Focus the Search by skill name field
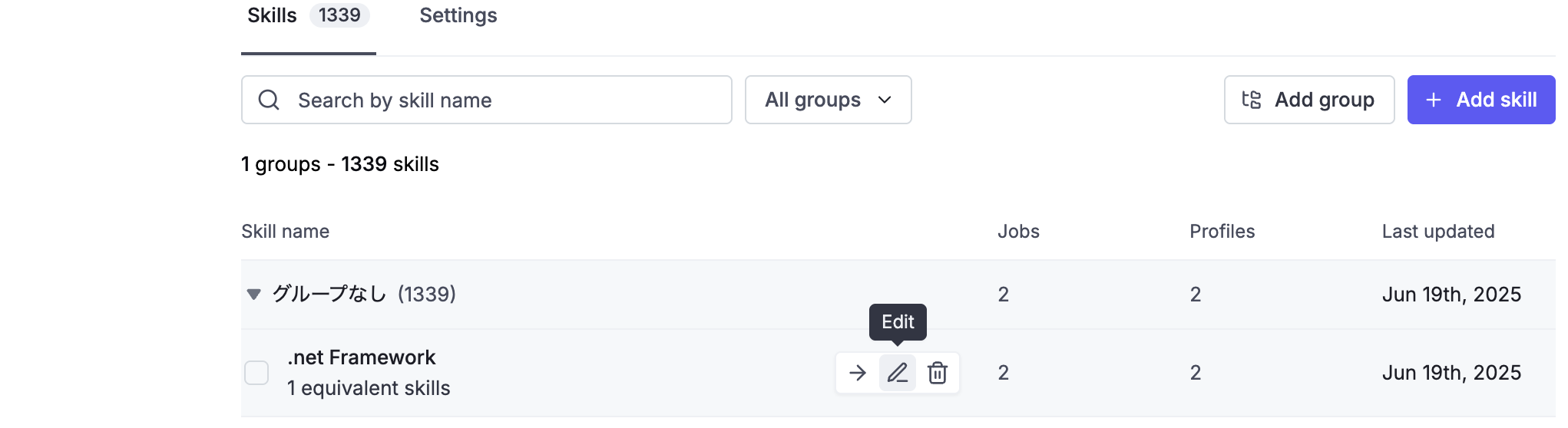The image size is (1568, 428). point(486,100)
